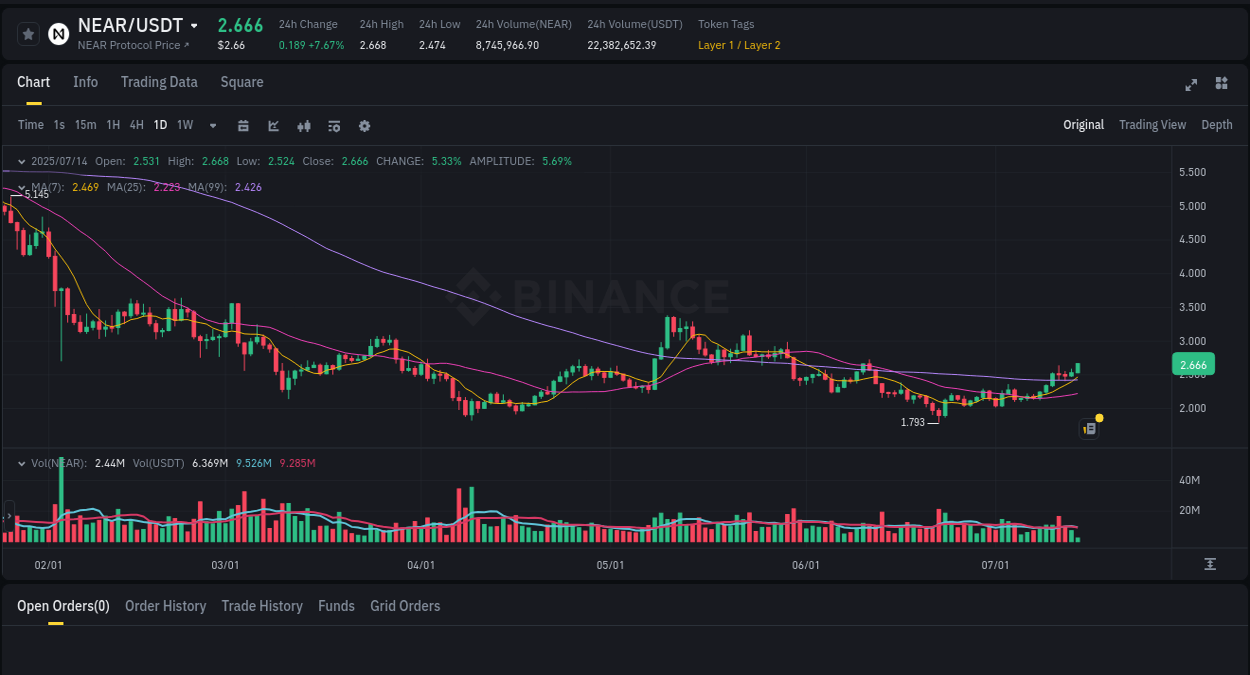Open the Order History tab
This screenshot has height=675, width=1250.
tap(165, 606)
